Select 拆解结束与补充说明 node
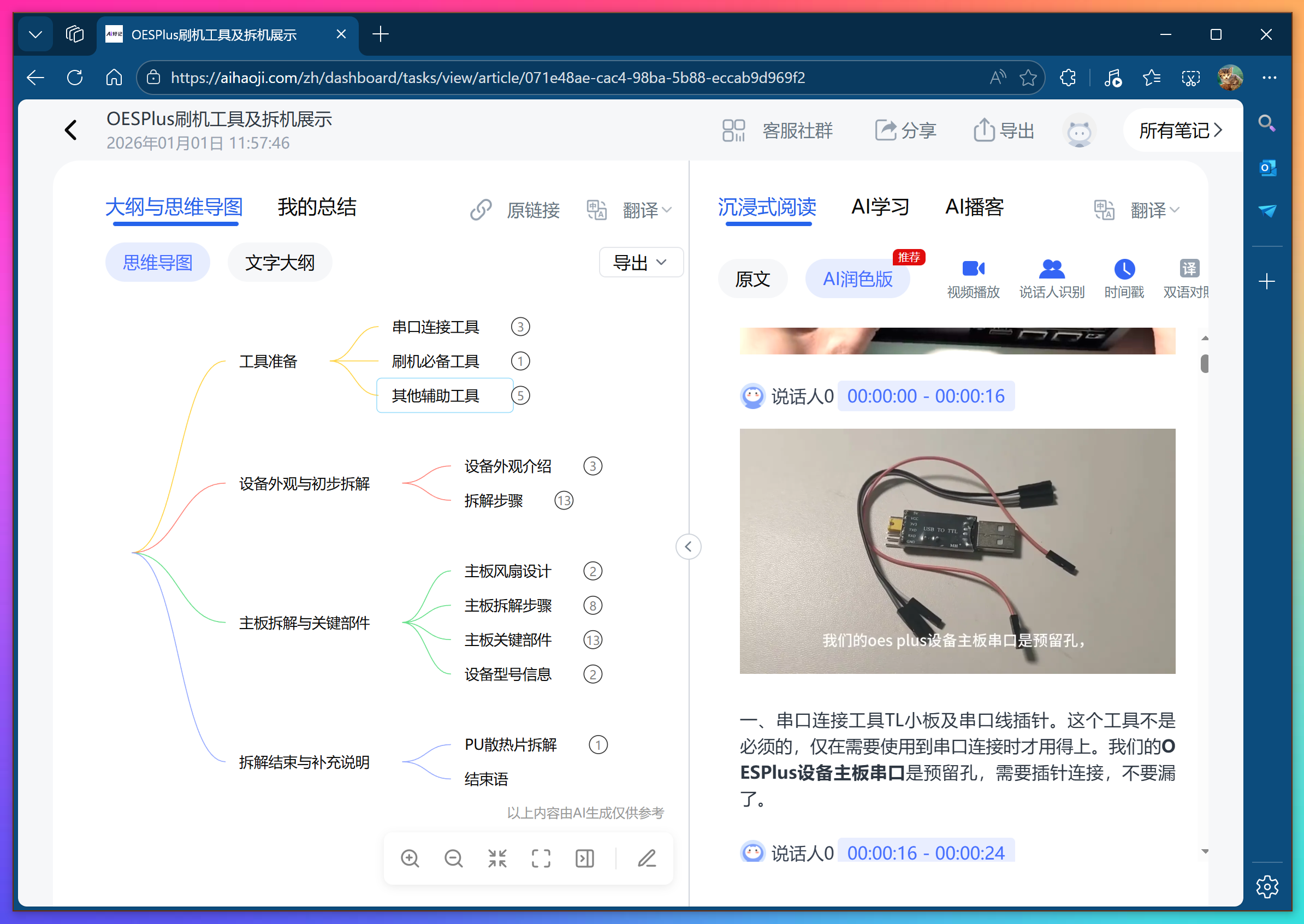Viewport: 1304px width, 924px height. coord(304,762)
